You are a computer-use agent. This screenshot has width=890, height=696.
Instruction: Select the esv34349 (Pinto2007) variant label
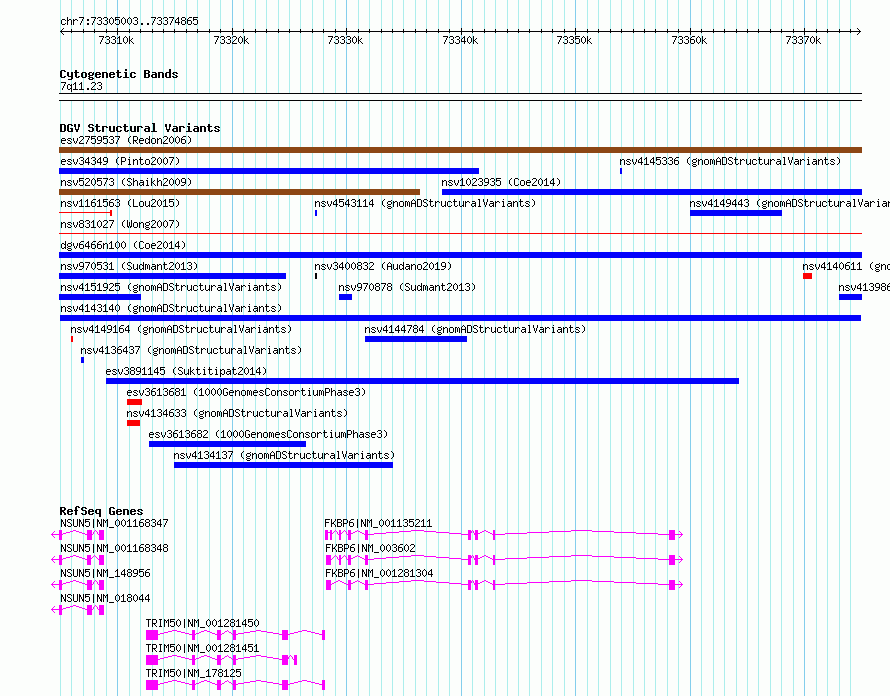coord(120,161)
